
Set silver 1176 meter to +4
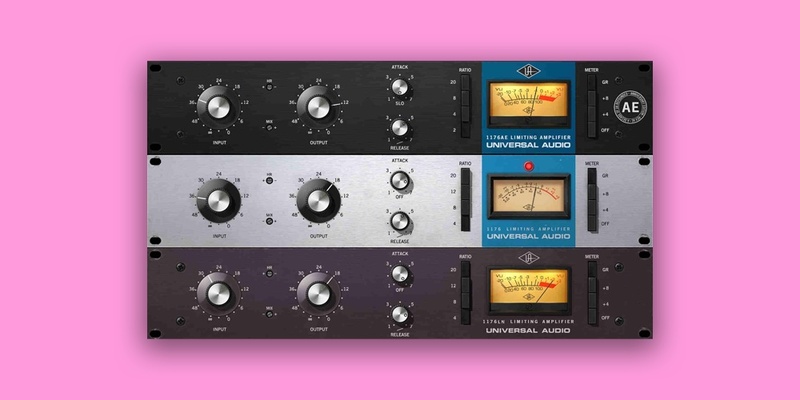592,208
